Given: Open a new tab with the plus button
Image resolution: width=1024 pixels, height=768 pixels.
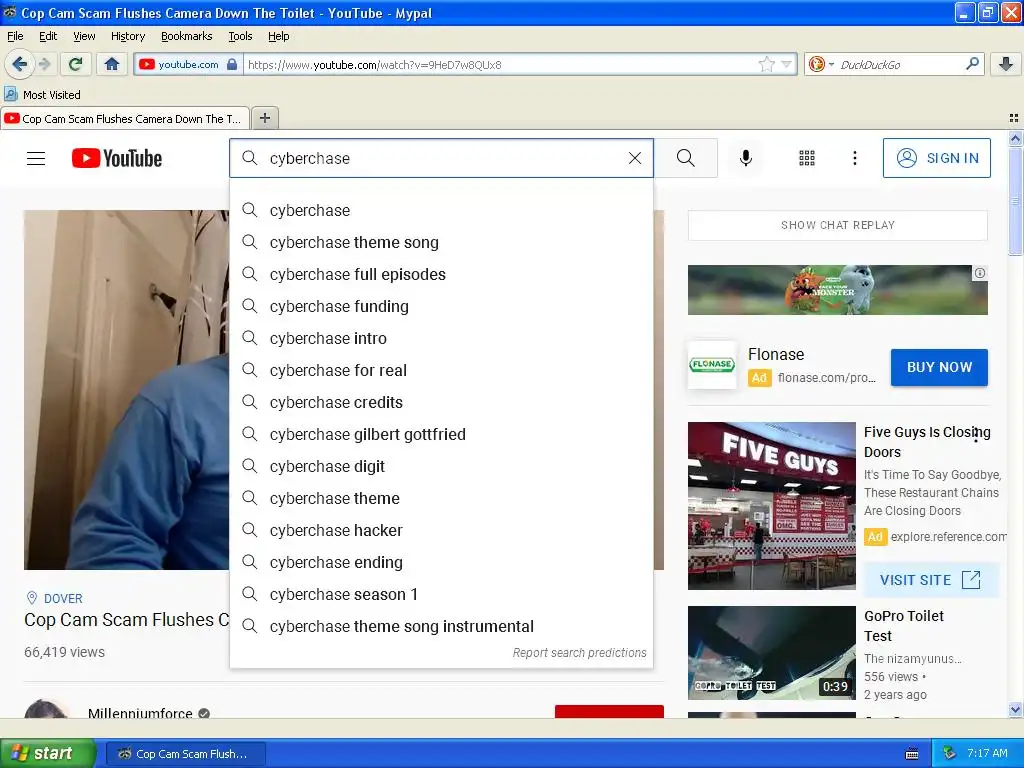Looking at the screenshot, I should coord(264,118).
